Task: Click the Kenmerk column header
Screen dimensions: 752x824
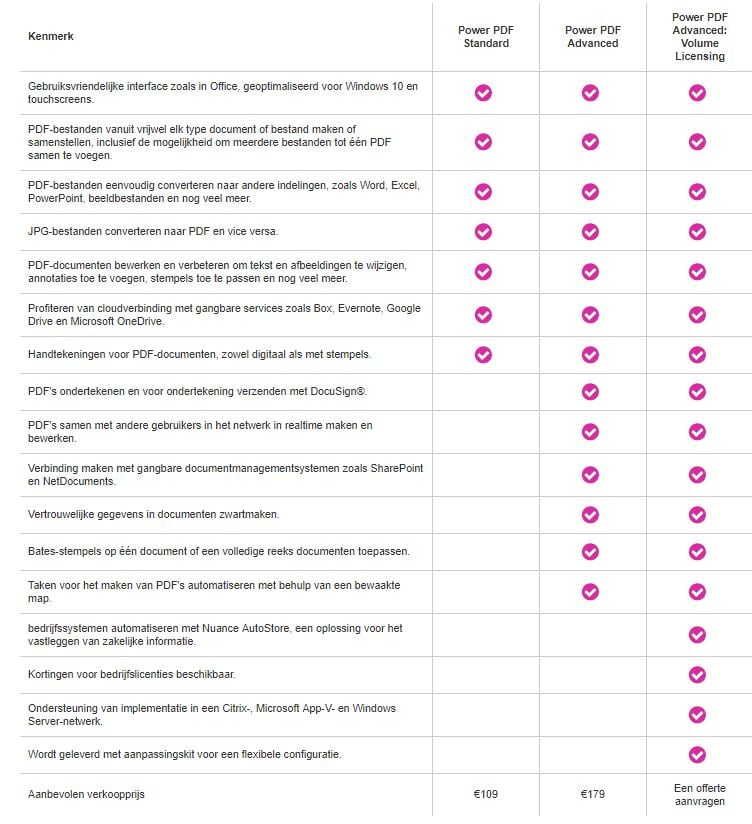Action: coord(51,37)
